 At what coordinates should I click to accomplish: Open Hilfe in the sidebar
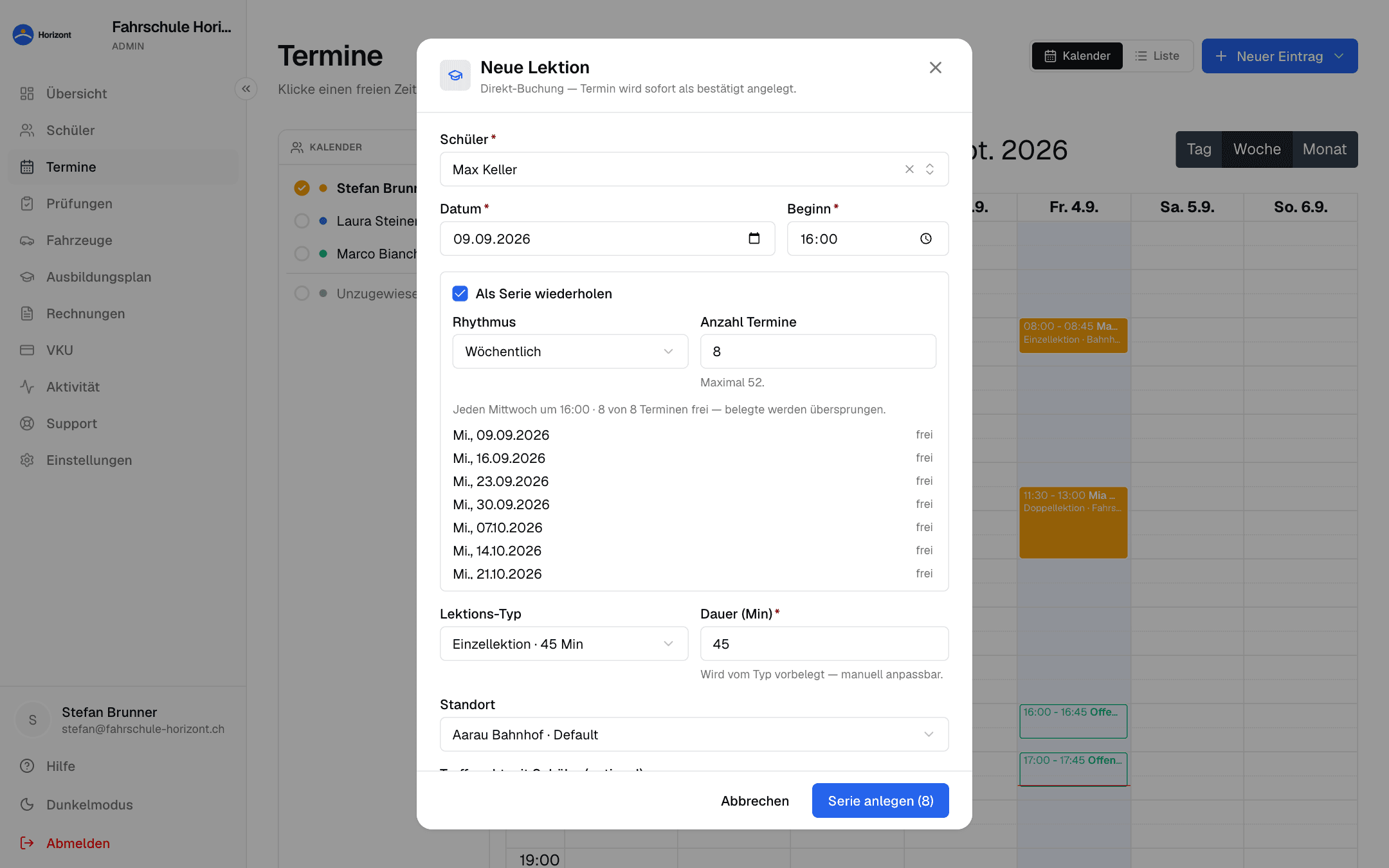[123, 766]
